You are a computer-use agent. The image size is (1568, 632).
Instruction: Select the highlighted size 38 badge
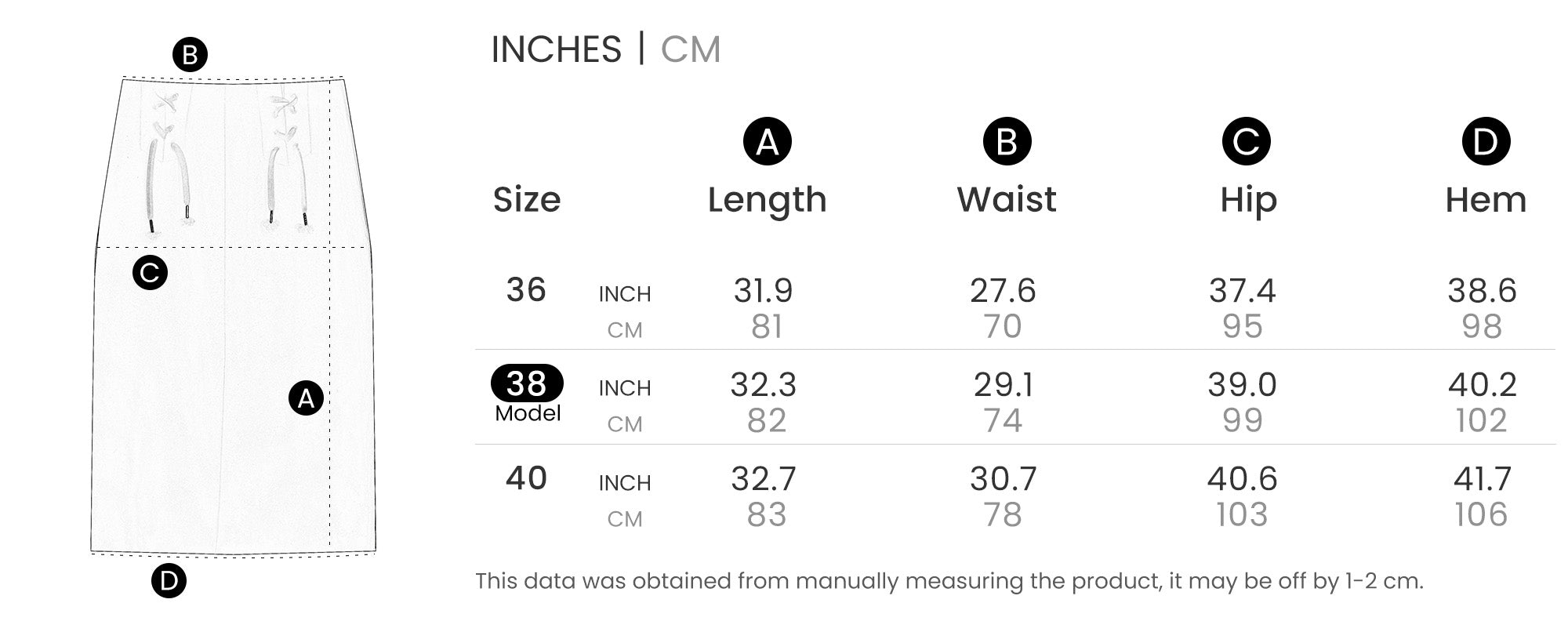pos(527,383)
